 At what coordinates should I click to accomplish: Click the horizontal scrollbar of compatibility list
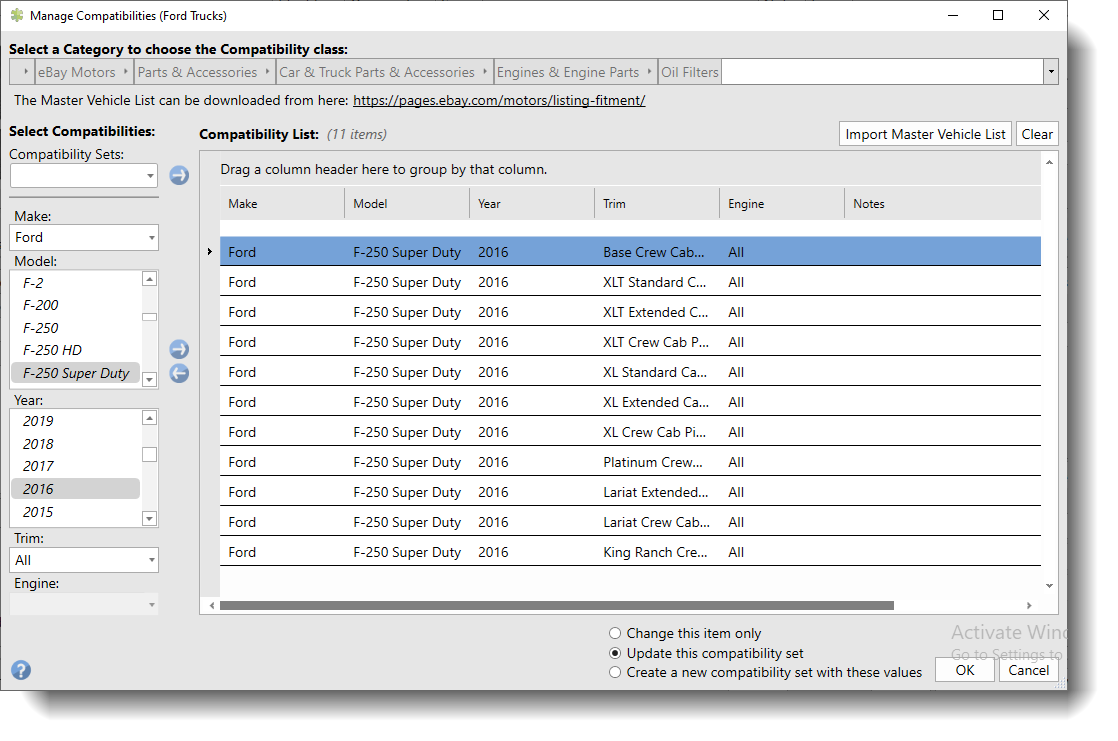[556, 605]
